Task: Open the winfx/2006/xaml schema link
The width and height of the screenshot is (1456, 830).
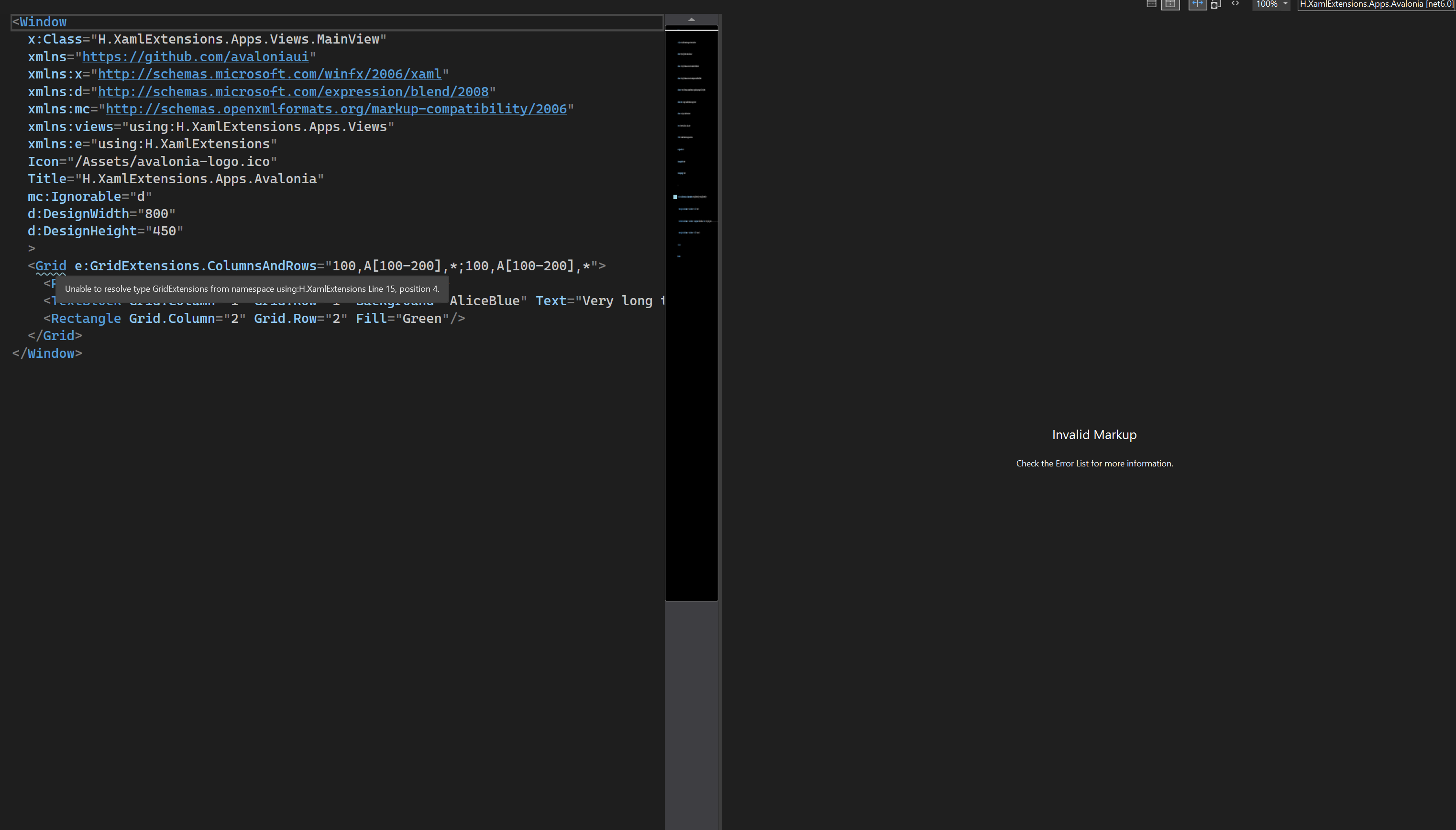Action: [270, 74]
